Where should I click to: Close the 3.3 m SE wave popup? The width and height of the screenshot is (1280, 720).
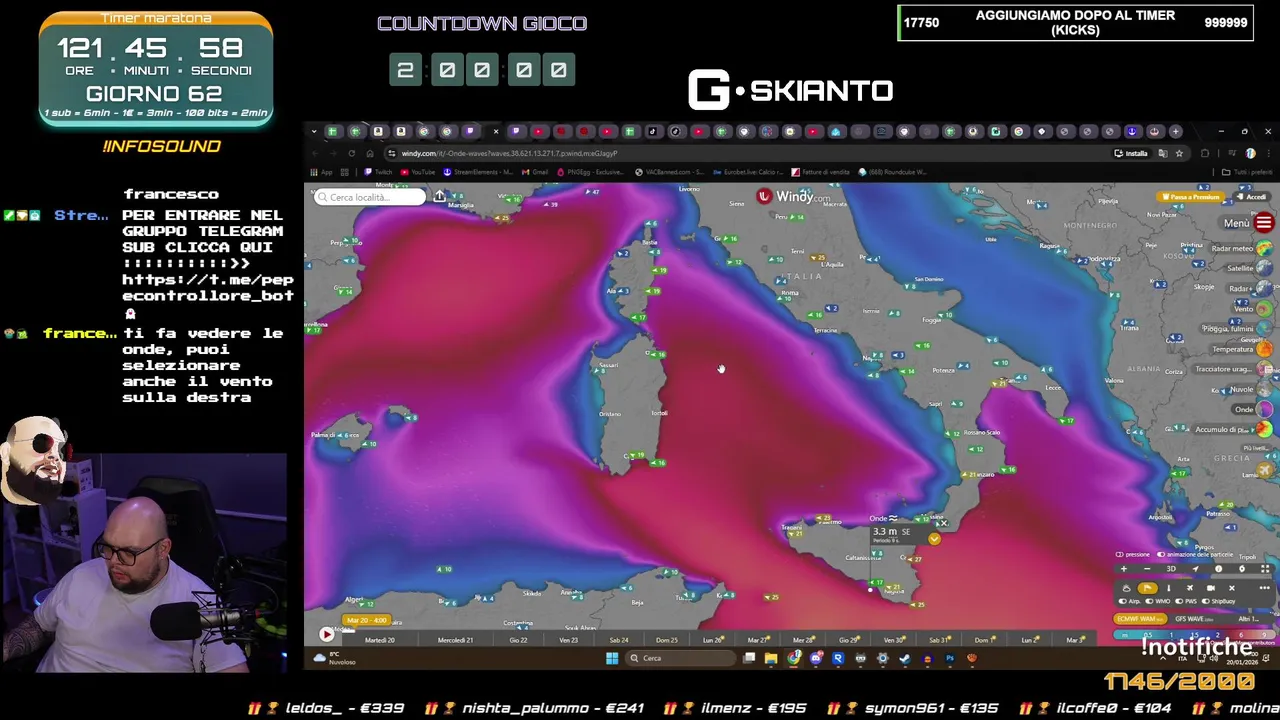coord(942,523)
